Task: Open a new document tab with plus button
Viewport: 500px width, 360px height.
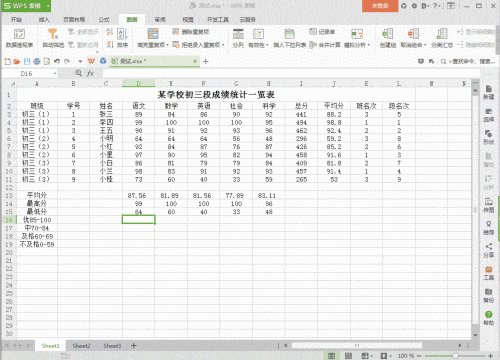Action: tap(206, 61)
